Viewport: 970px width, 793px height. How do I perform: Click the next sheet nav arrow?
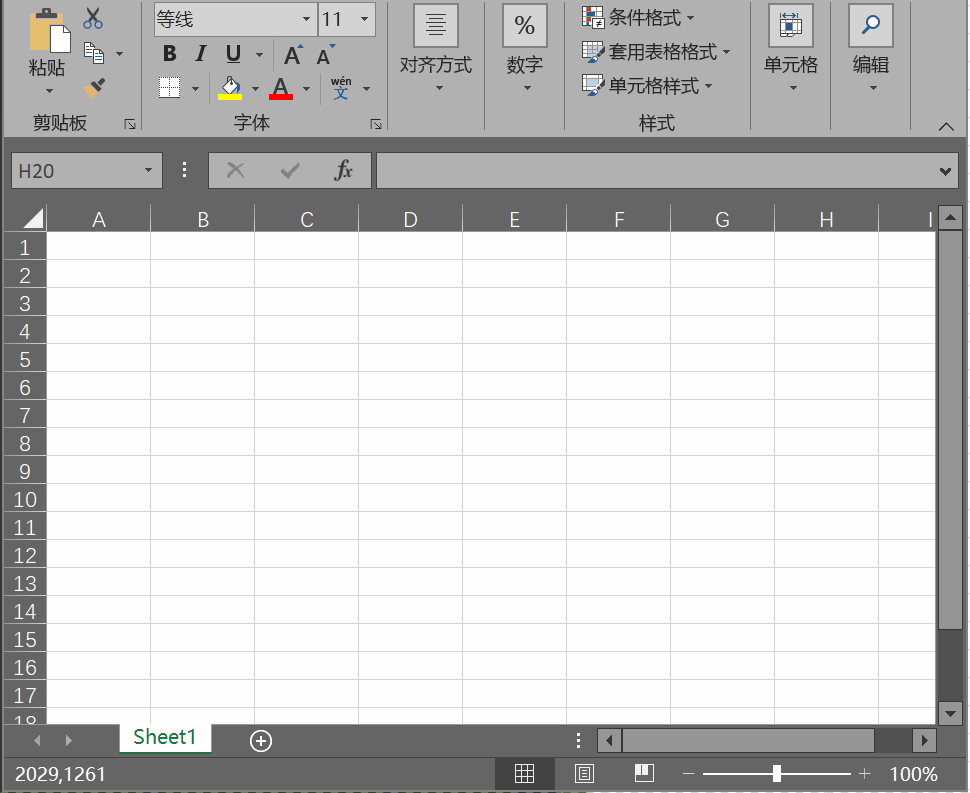coord(68,740)
